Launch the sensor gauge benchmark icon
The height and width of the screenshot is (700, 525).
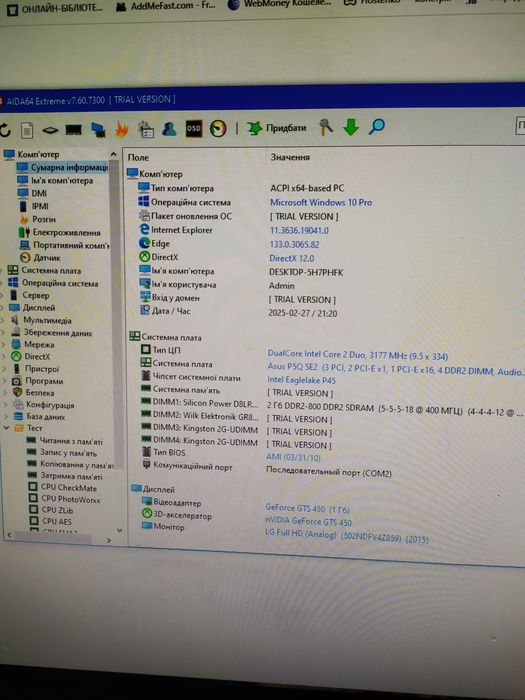[x=218, y=129]
